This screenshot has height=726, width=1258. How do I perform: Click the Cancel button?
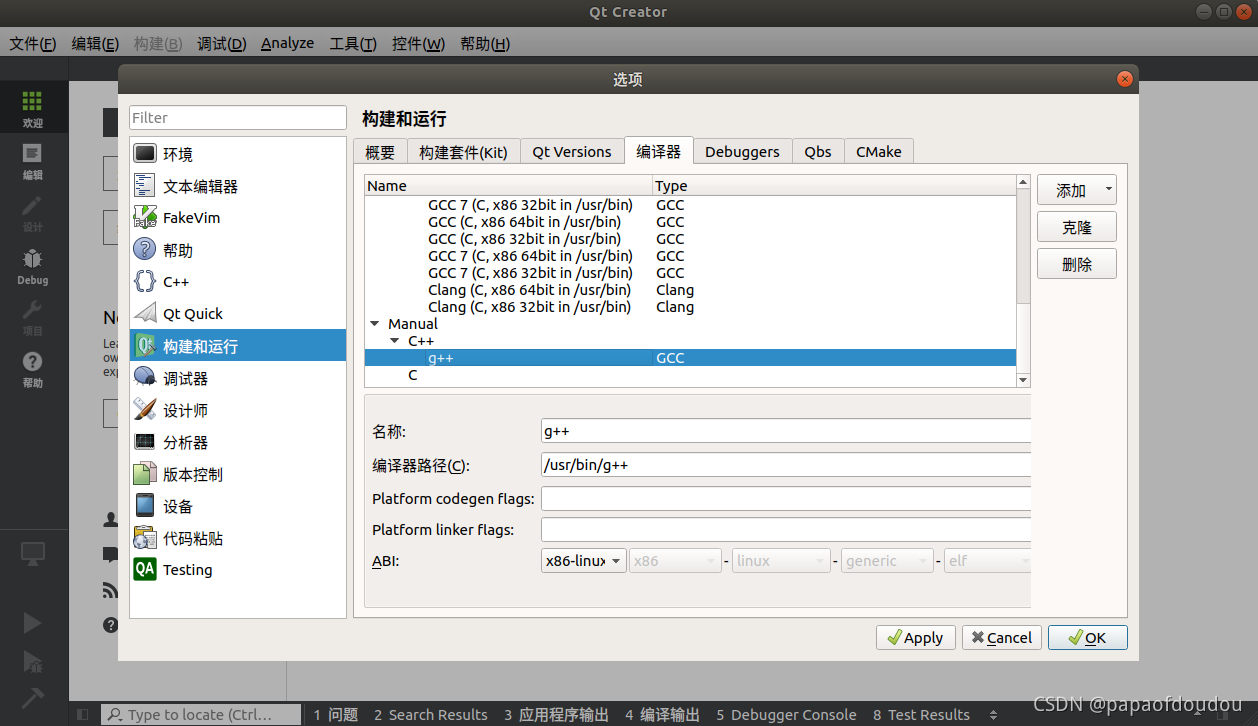1002,638
